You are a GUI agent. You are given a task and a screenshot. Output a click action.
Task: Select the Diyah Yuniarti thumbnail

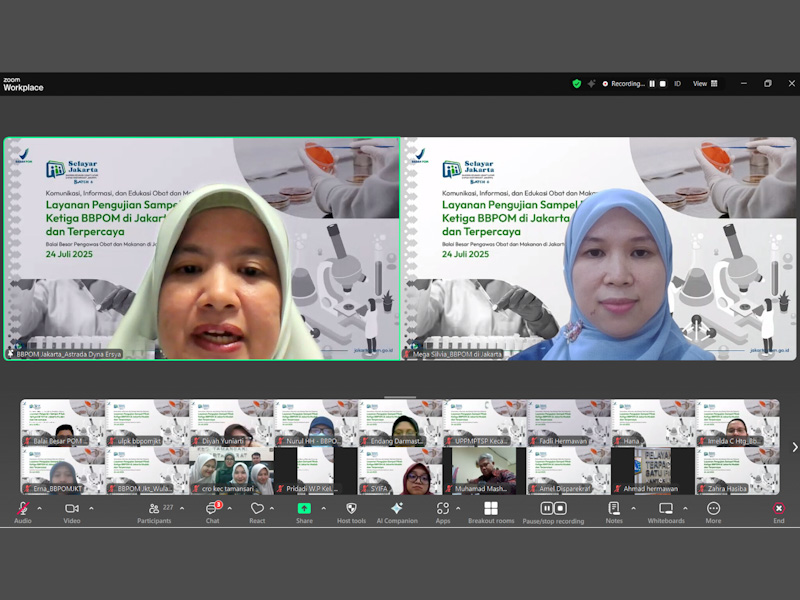tap(231, 423)
